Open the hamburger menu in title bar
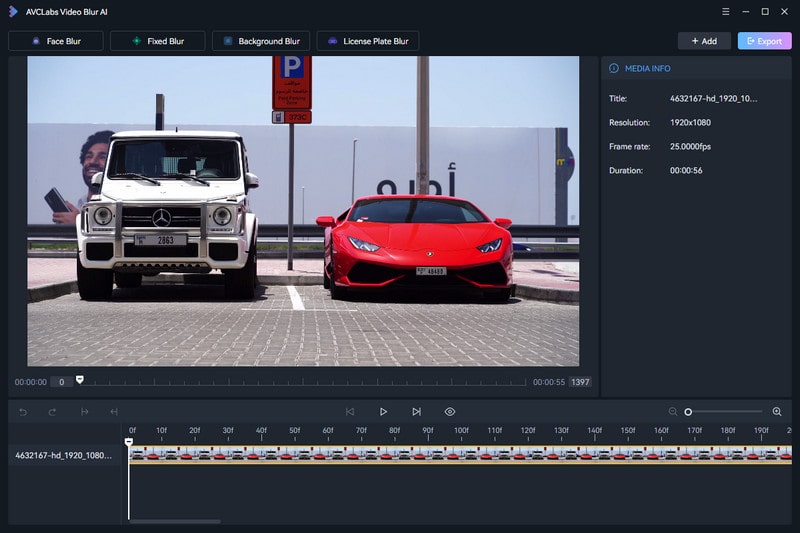The height and width of the screenshot is (533, 800). [726, 11]
